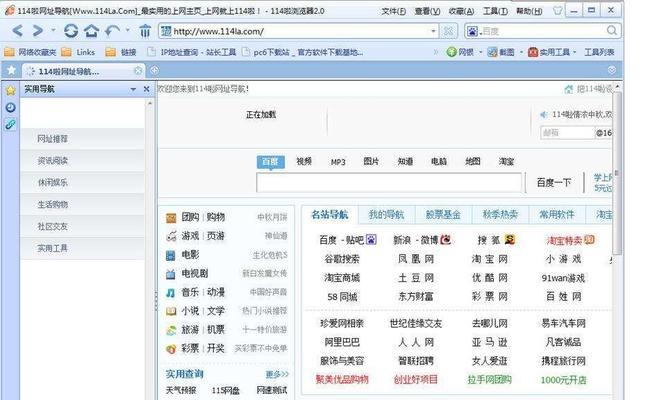Image resolution: width=666 pixels, height=400 pixels.
Task: Click the trash can clear-history icon
Action: (145, 31)
